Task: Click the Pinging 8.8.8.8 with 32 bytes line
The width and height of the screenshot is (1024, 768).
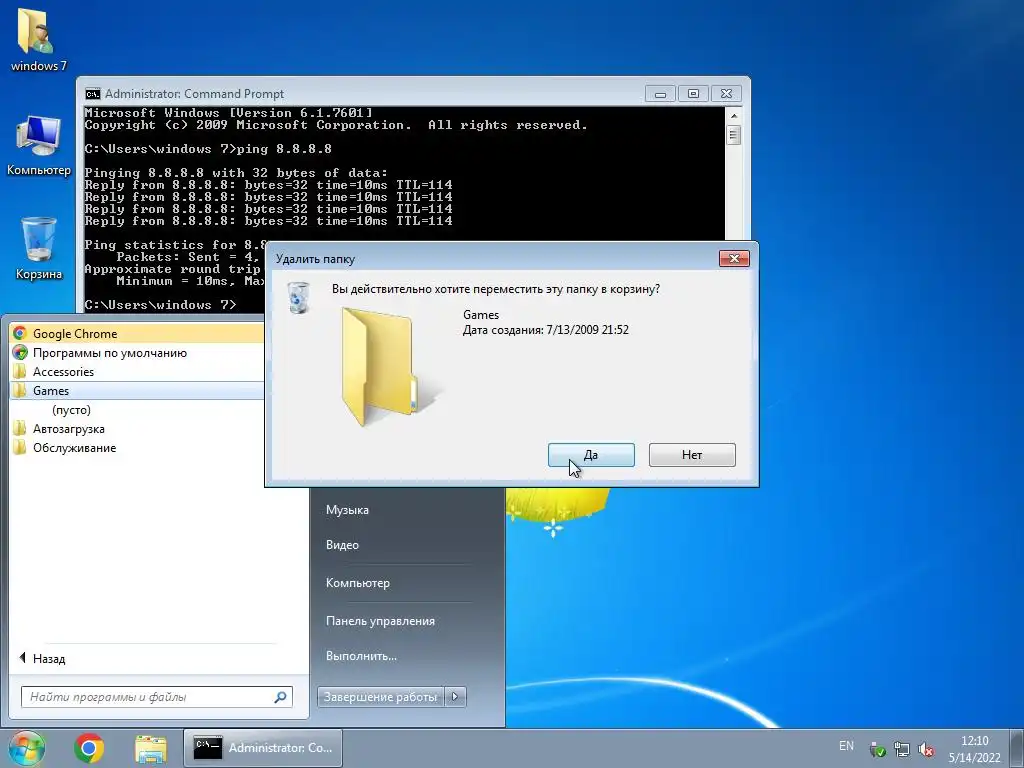Action: pos(236,173)
